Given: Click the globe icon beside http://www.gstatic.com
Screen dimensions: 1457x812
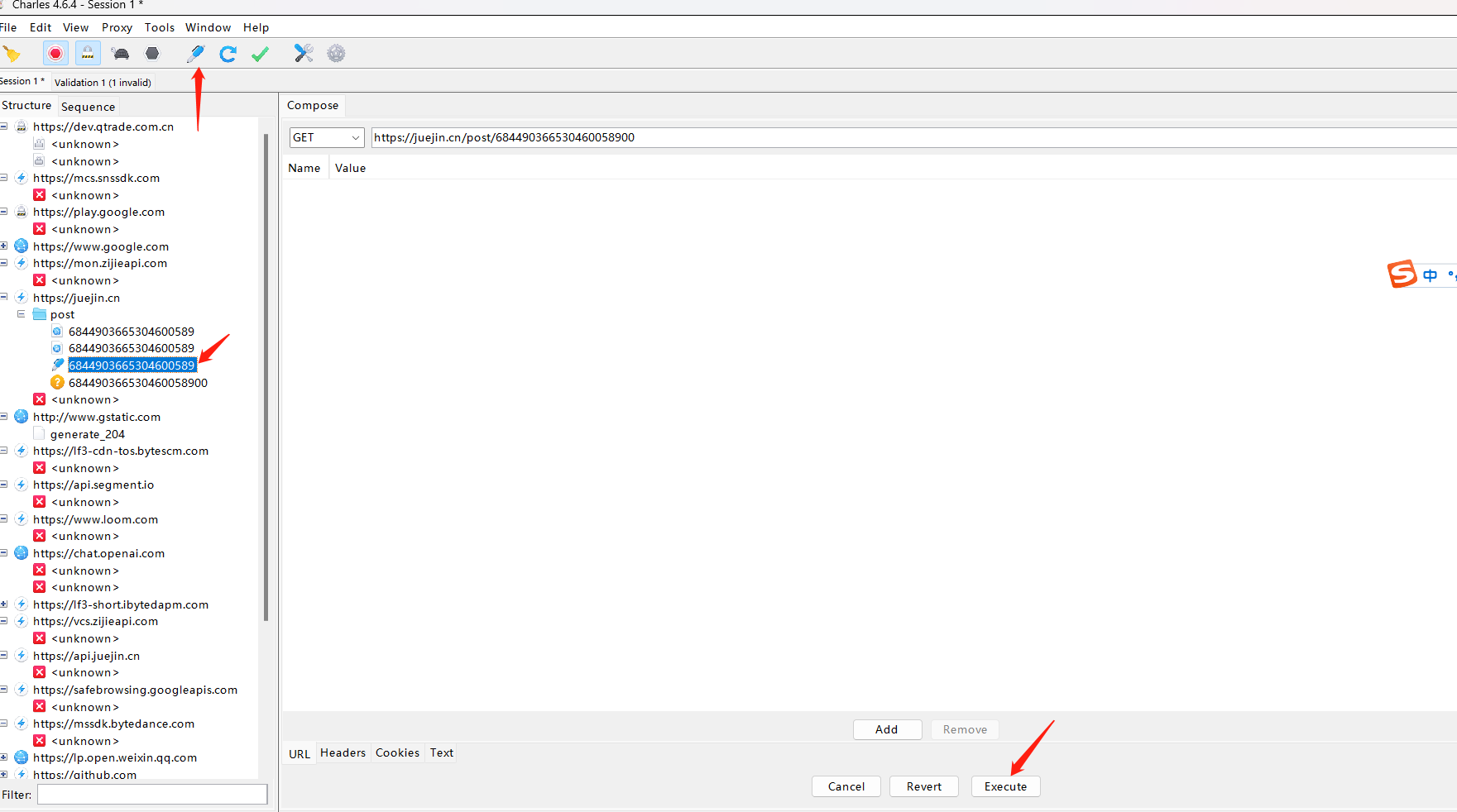Looking at the screenshot, I should point(22,417).
